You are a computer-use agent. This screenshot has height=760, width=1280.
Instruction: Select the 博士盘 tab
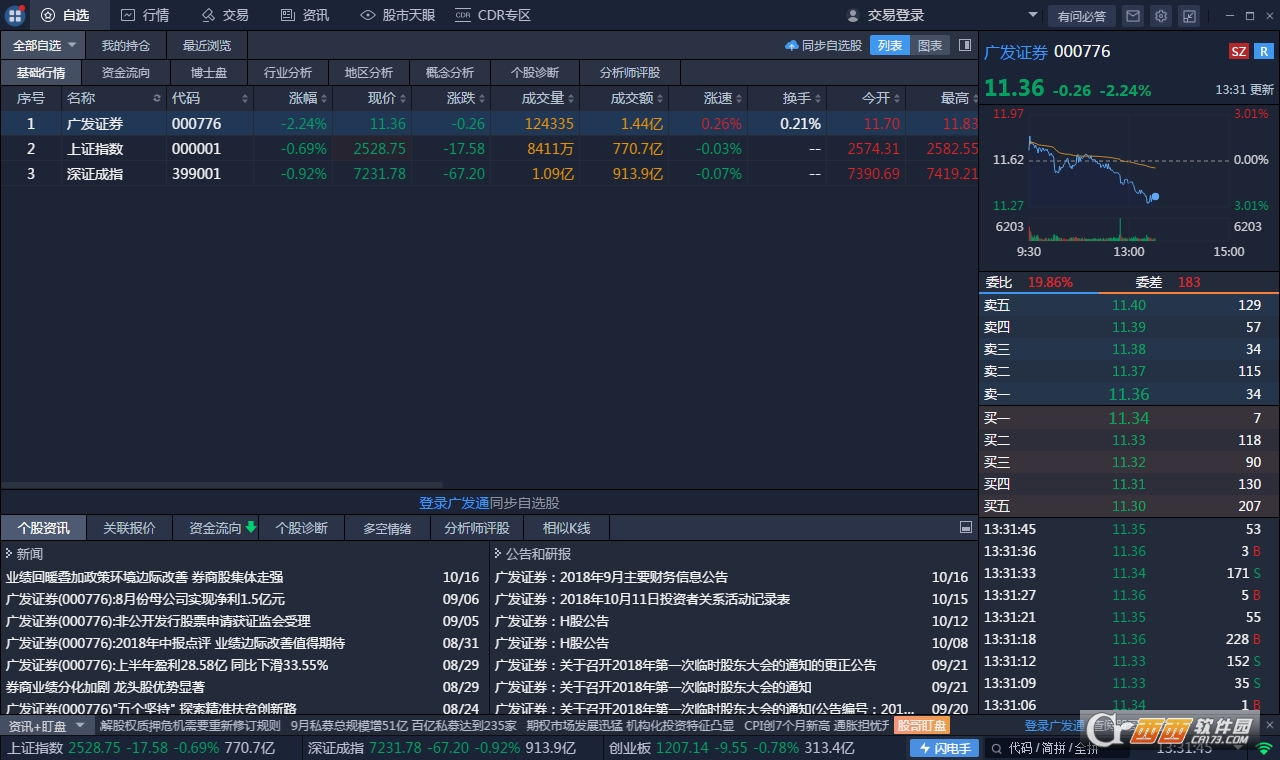click(x=207, y=73)
